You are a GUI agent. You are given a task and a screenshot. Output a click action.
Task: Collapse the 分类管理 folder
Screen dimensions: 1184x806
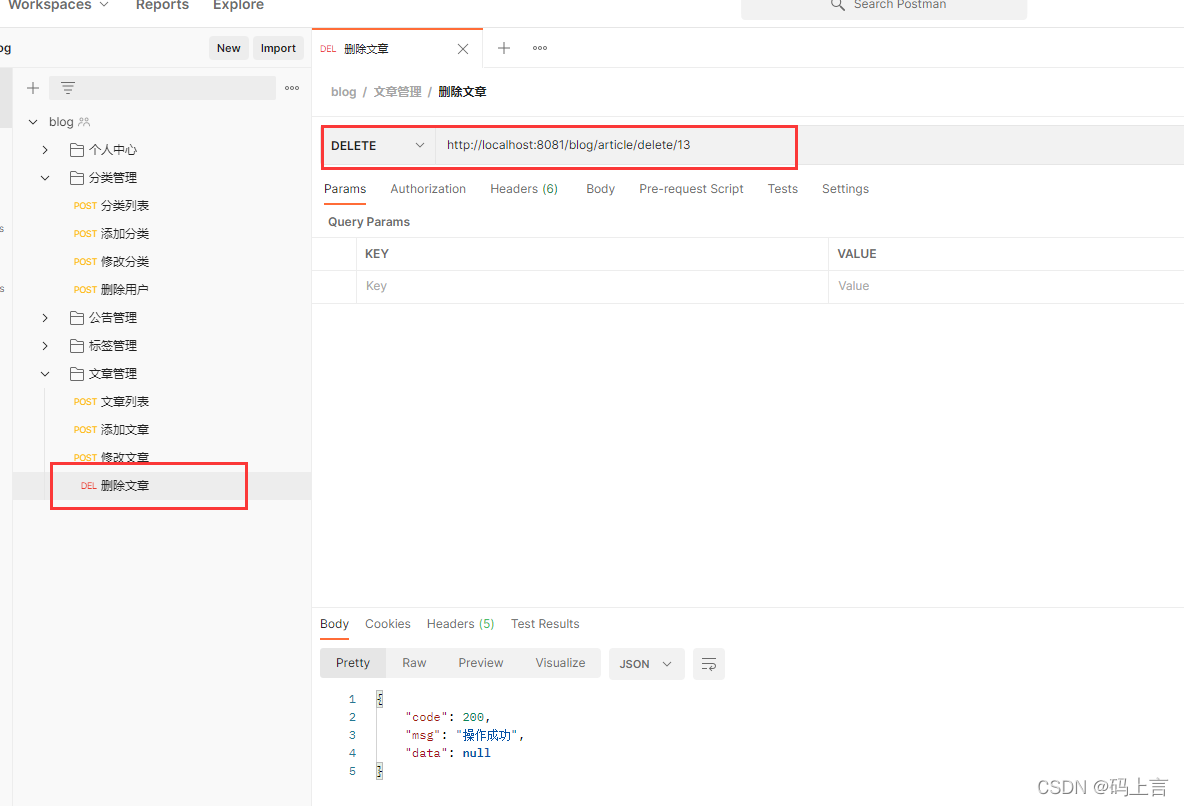(45, 178)
